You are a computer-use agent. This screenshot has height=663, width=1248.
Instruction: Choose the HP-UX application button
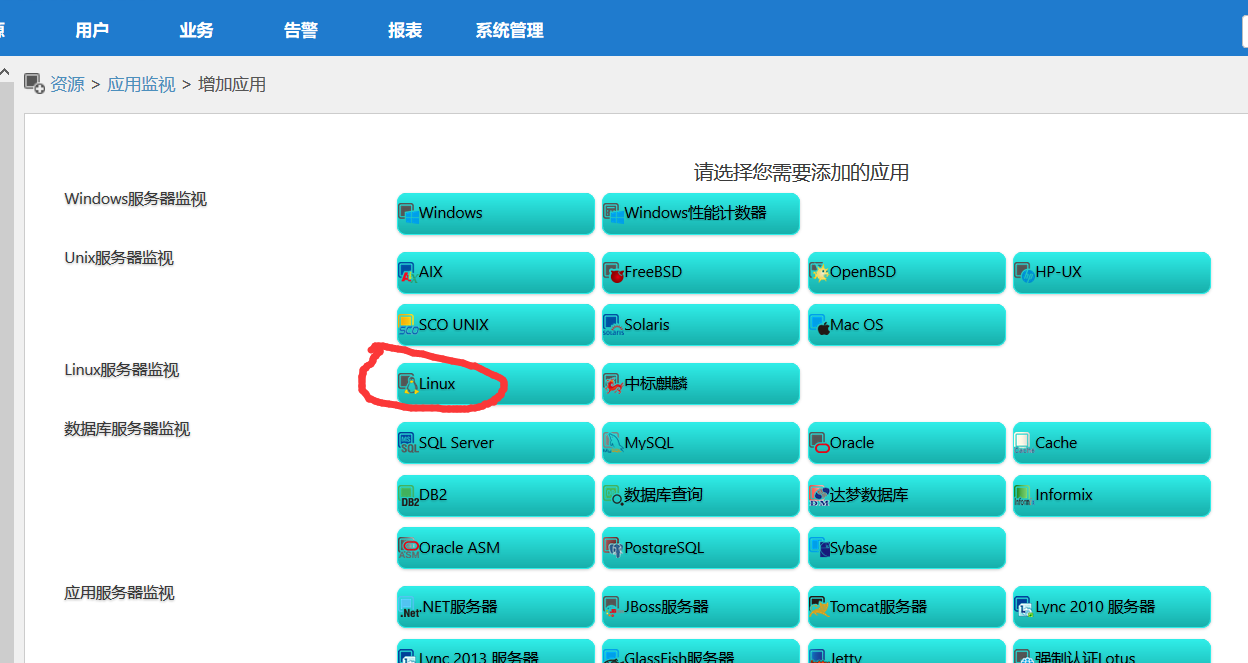tap(1112, 272)
